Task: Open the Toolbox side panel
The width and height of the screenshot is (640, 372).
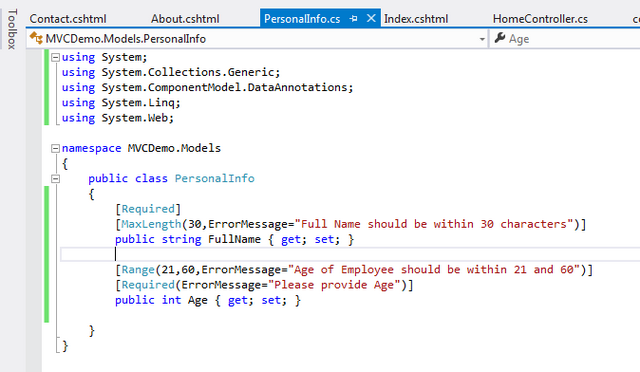Action: (x=12, y=29)
